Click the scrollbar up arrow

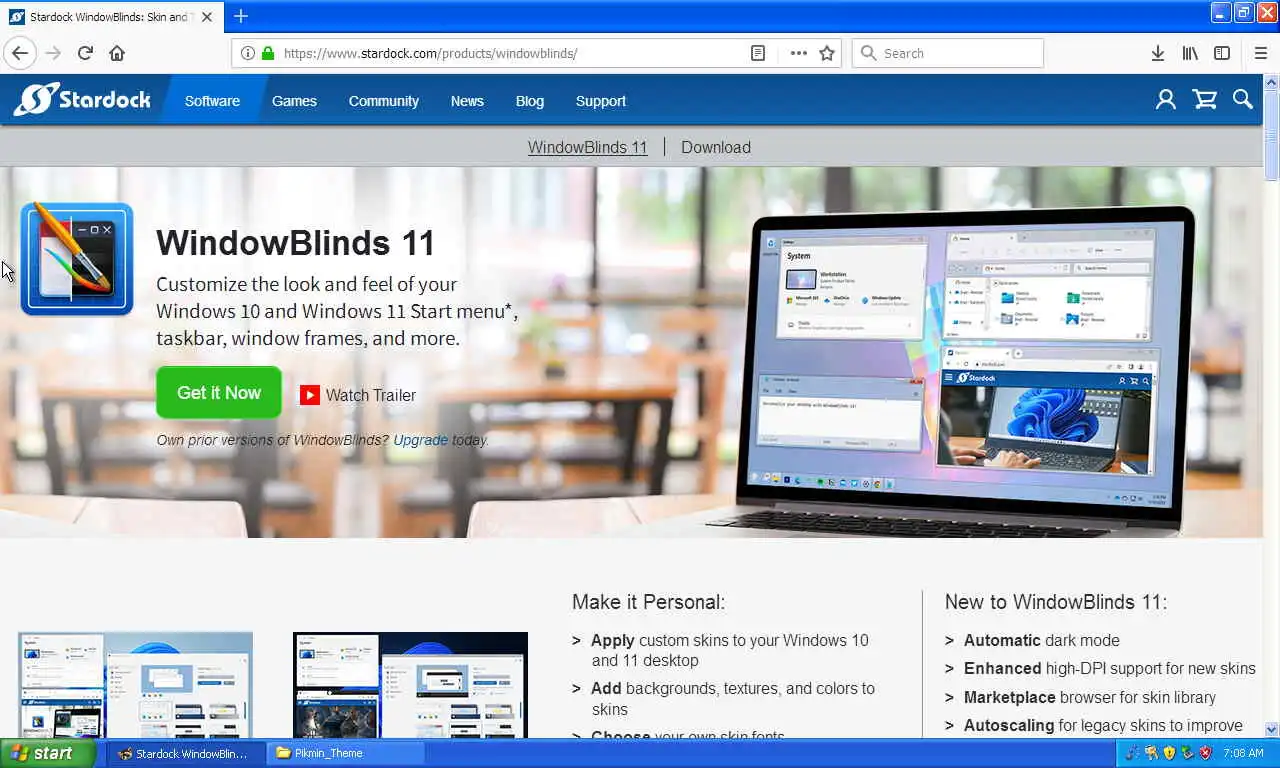point(1272,83)
